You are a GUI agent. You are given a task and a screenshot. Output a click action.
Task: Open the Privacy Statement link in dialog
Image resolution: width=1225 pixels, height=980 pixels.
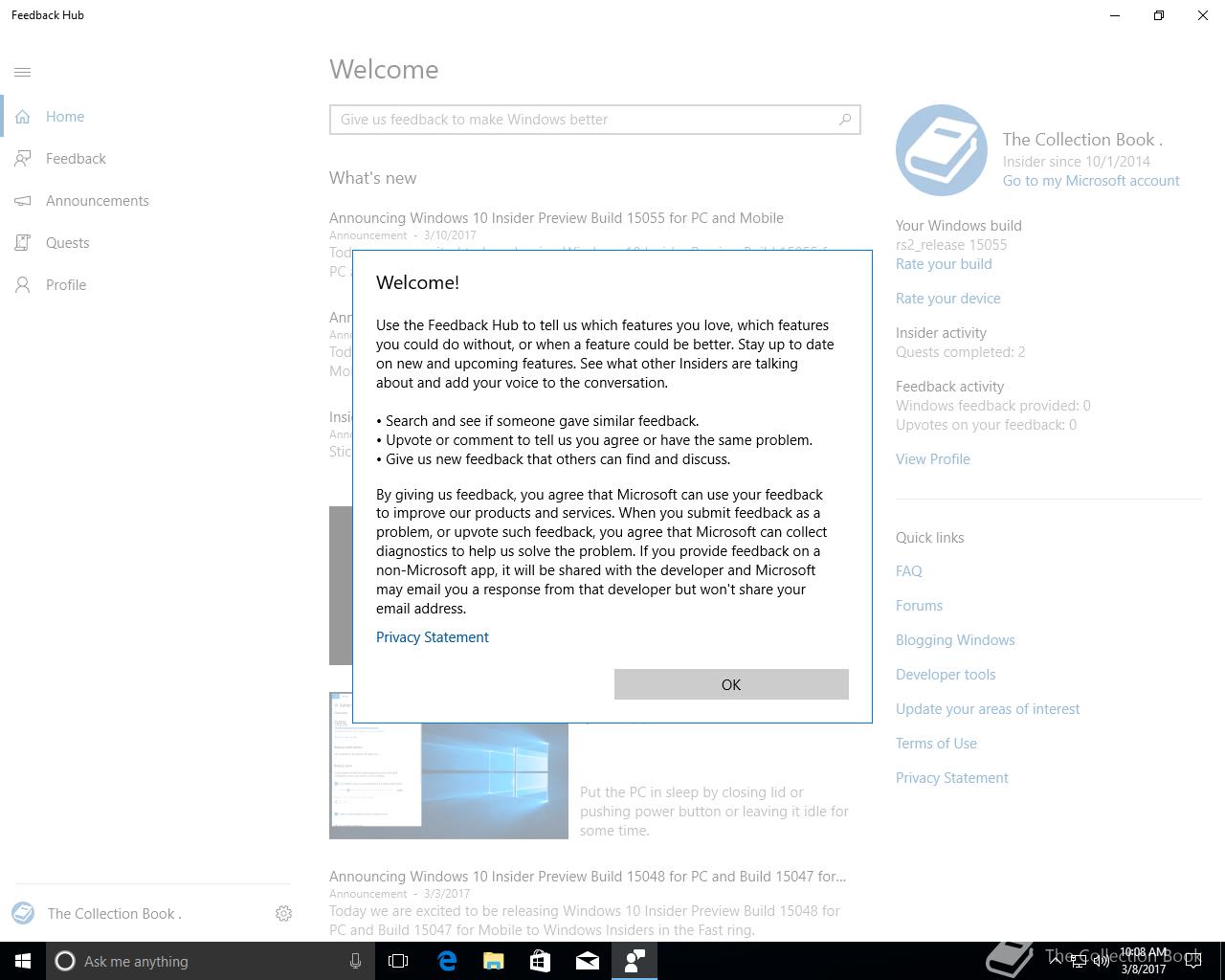coord(433,637)
